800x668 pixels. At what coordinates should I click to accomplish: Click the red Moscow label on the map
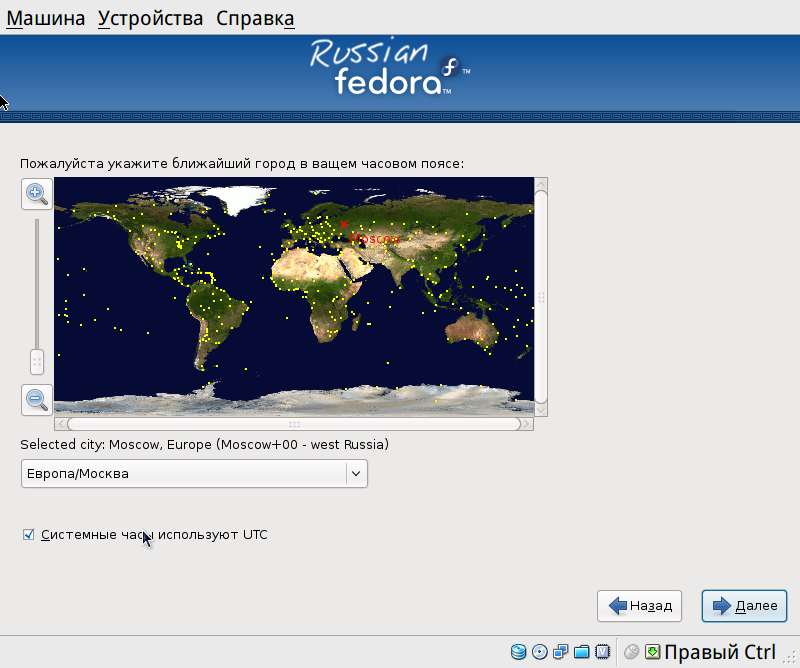[375, 239]
